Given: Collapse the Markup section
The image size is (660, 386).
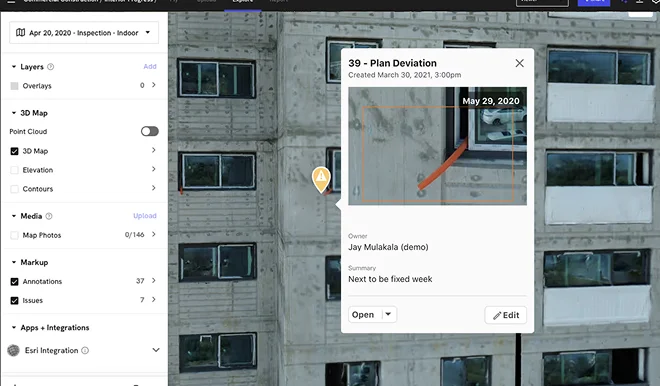Looking at the screenshot, I should tap(13, 262).
